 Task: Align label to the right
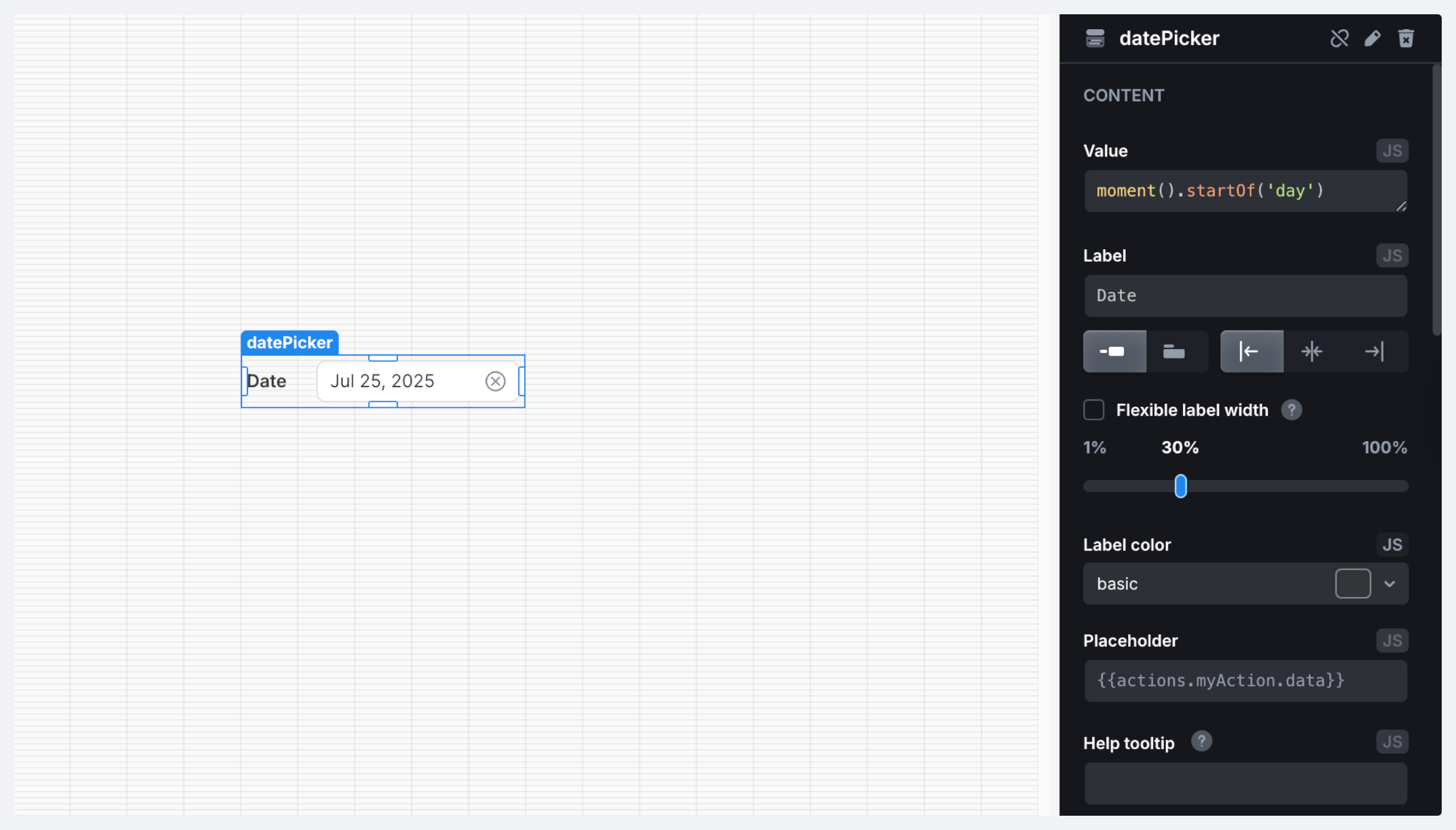point(1374,351)
